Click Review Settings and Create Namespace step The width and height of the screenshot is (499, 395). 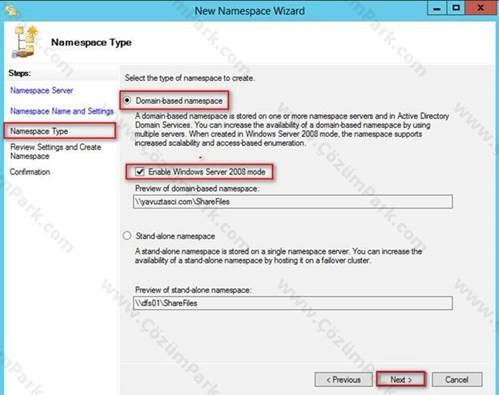coord(56,151)
